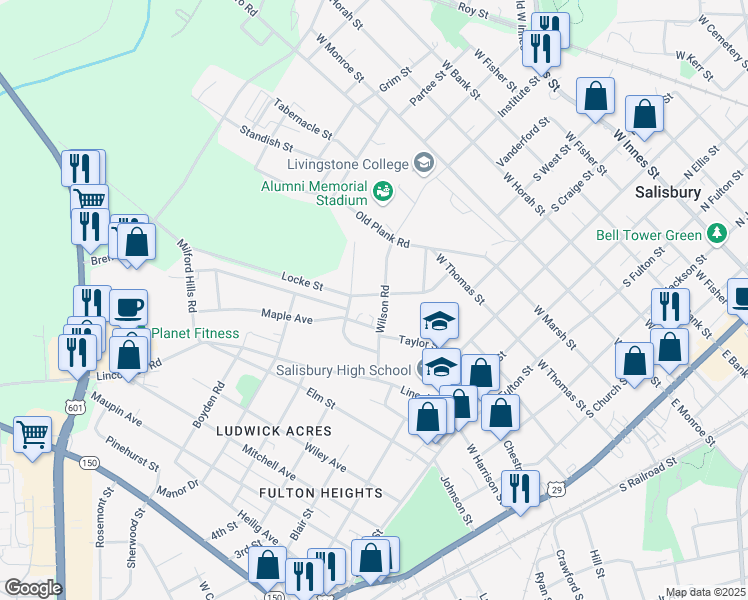Click the Sherwood St street label
Viewport: 748px width, 600px height.
coord(135,538)
